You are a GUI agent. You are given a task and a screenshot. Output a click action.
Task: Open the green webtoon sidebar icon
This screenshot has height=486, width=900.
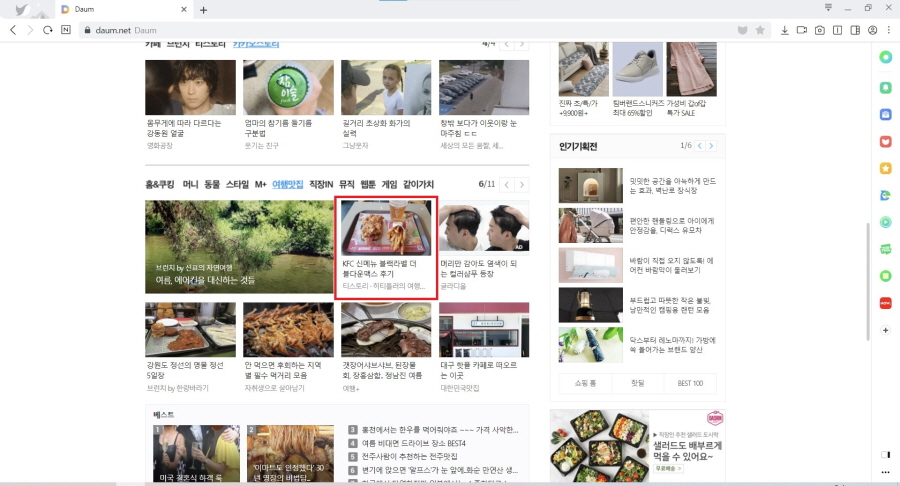[x=886, y=249]
